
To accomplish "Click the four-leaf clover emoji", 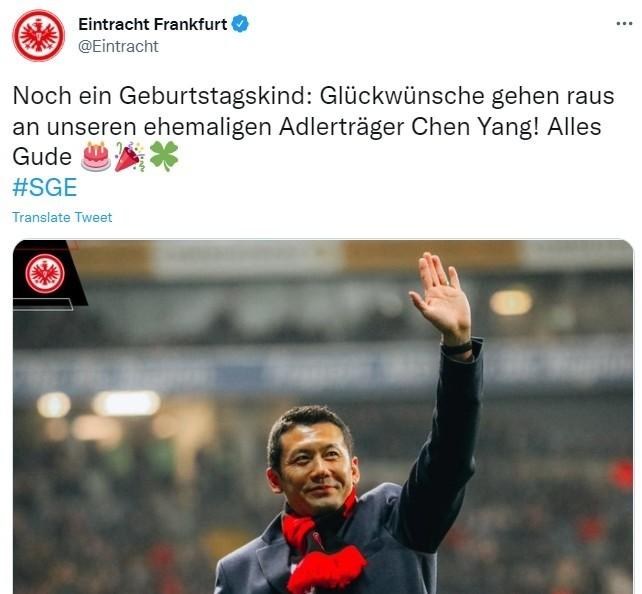I will pos(164,156).
